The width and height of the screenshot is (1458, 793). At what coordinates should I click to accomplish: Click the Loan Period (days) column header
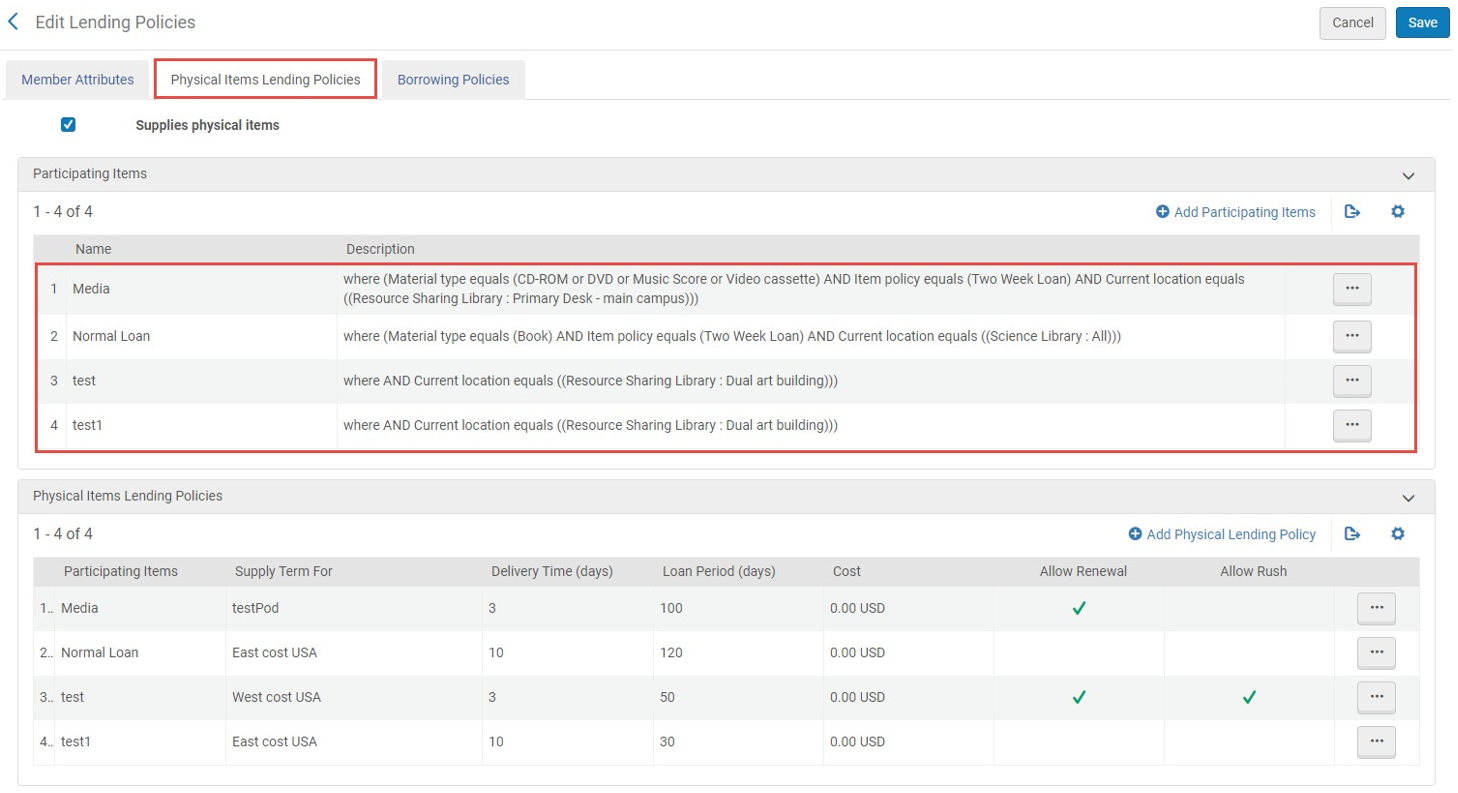tap(719, 572)
